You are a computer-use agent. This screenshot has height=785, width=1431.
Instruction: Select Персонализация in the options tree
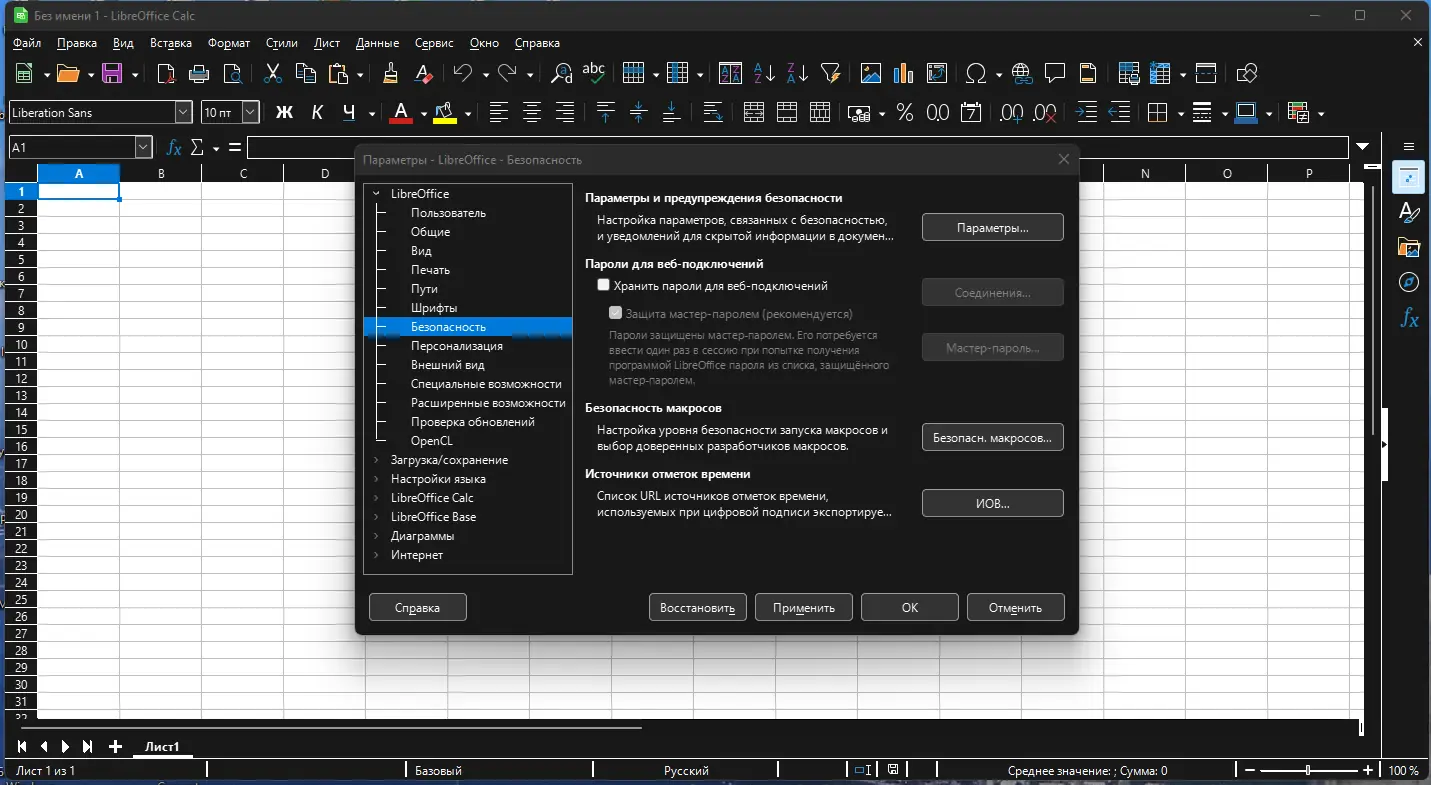tap(456, 346)
